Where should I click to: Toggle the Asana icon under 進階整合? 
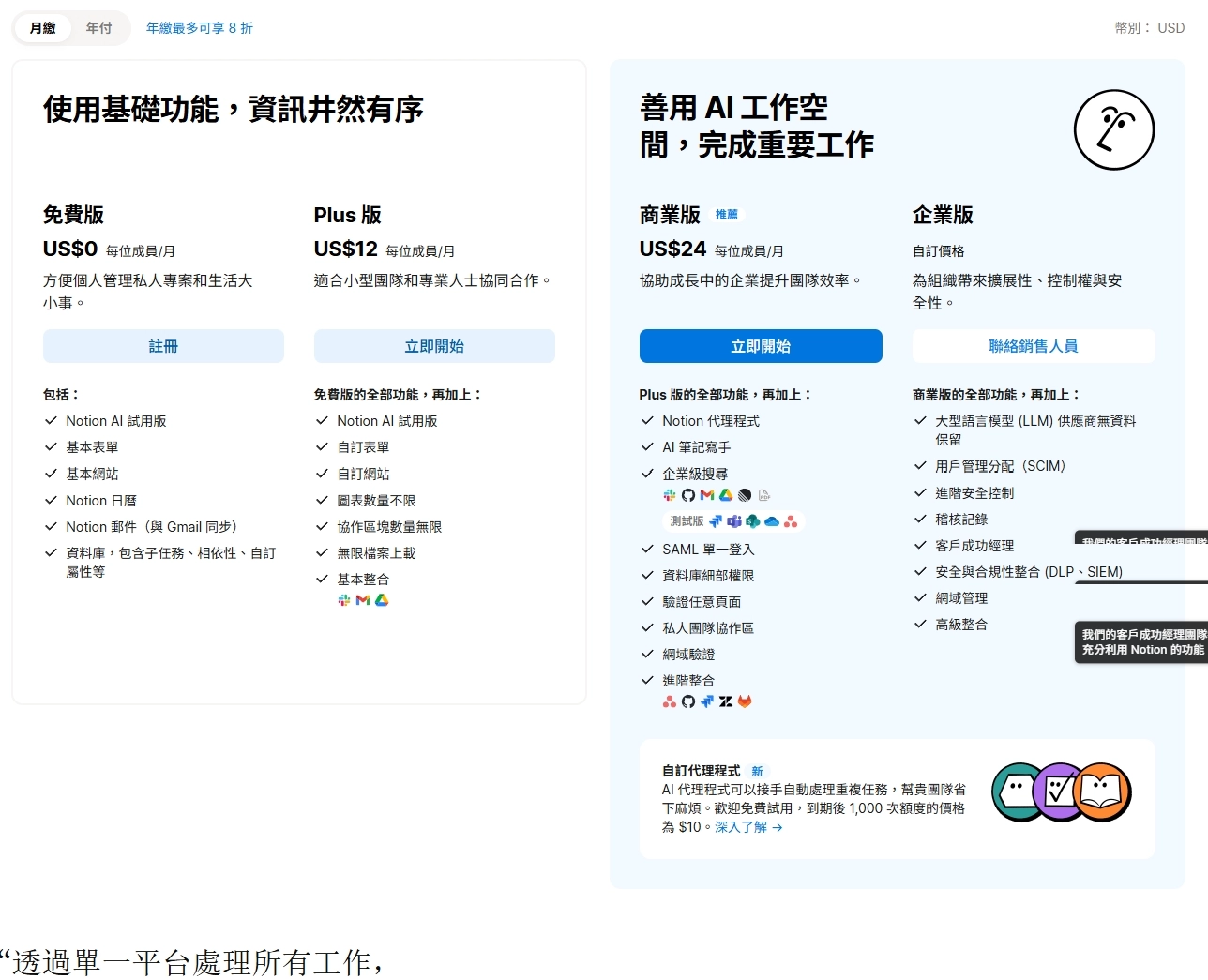(x=669, y=701)
